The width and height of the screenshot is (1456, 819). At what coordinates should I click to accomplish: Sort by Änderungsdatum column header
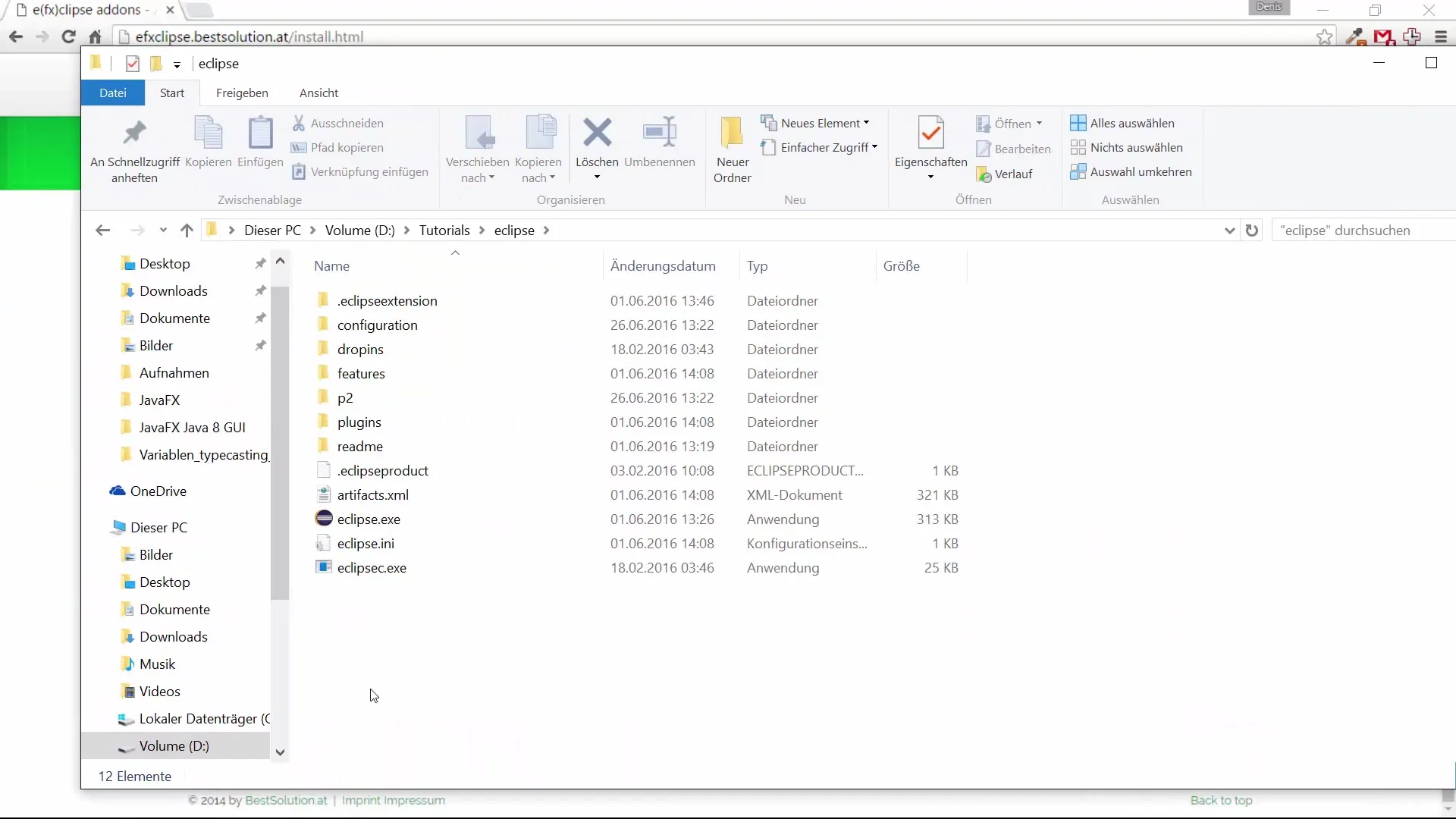coord(663,265)
